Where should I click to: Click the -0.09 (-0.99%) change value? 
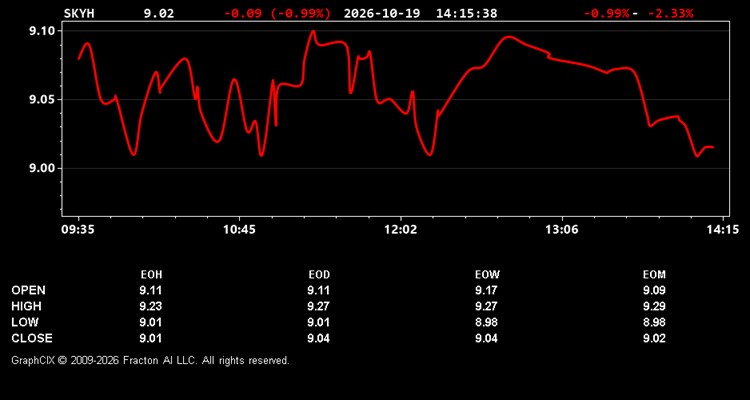point(277,13)
